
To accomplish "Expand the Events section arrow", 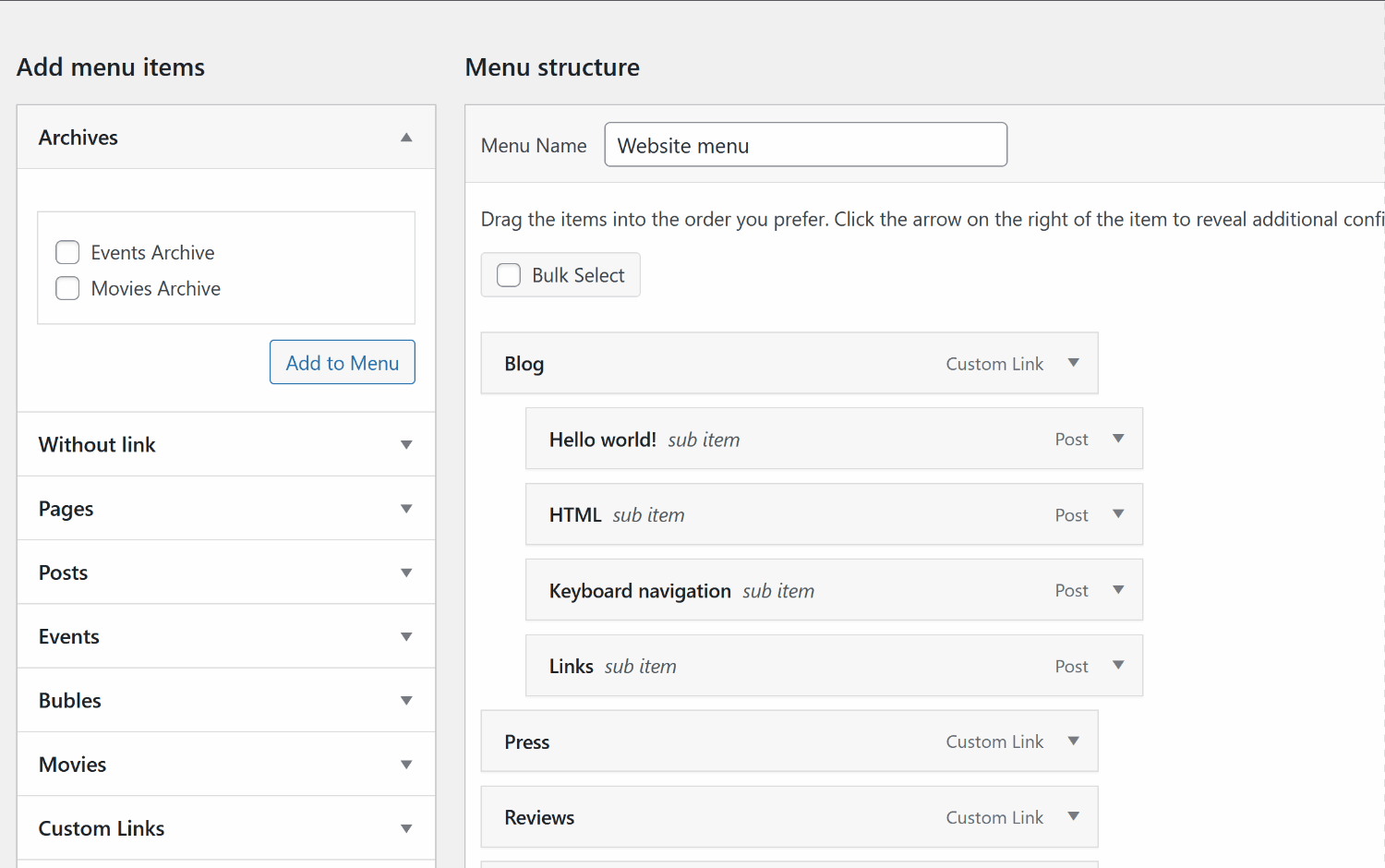I will (406, 636).
